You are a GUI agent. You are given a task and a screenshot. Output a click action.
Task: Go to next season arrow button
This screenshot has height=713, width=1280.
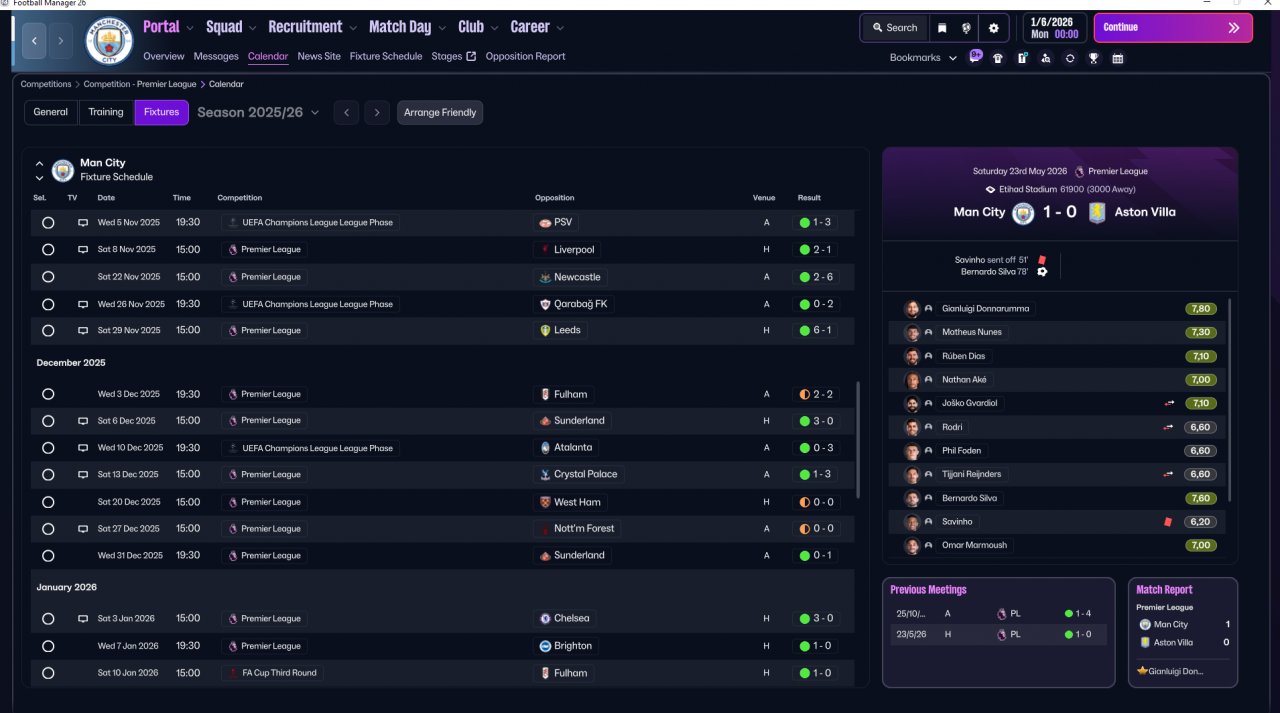(377, 113)
